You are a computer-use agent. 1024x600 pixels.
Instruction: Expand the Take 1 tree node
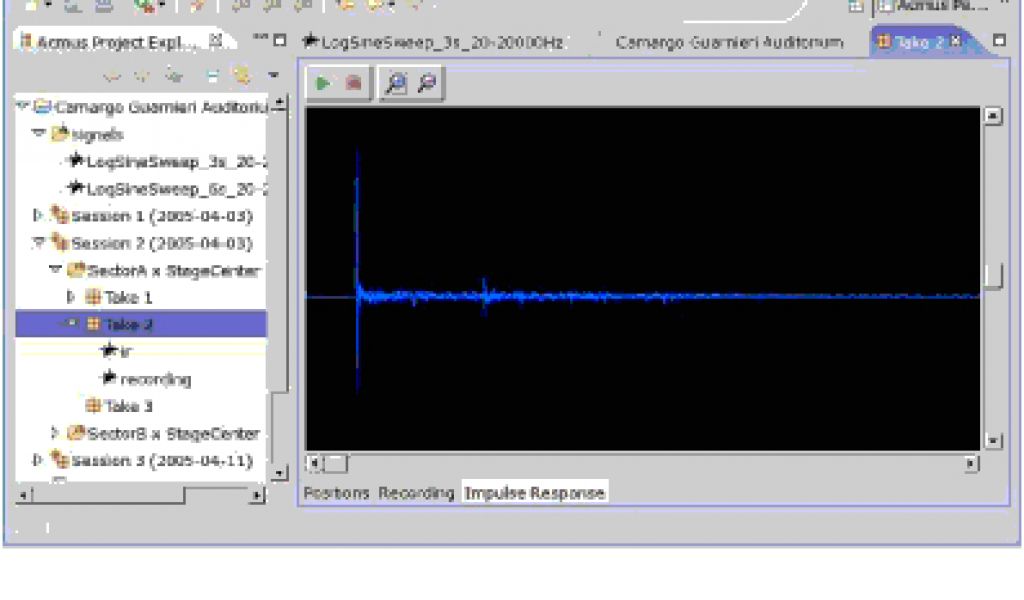click(71, 297)
